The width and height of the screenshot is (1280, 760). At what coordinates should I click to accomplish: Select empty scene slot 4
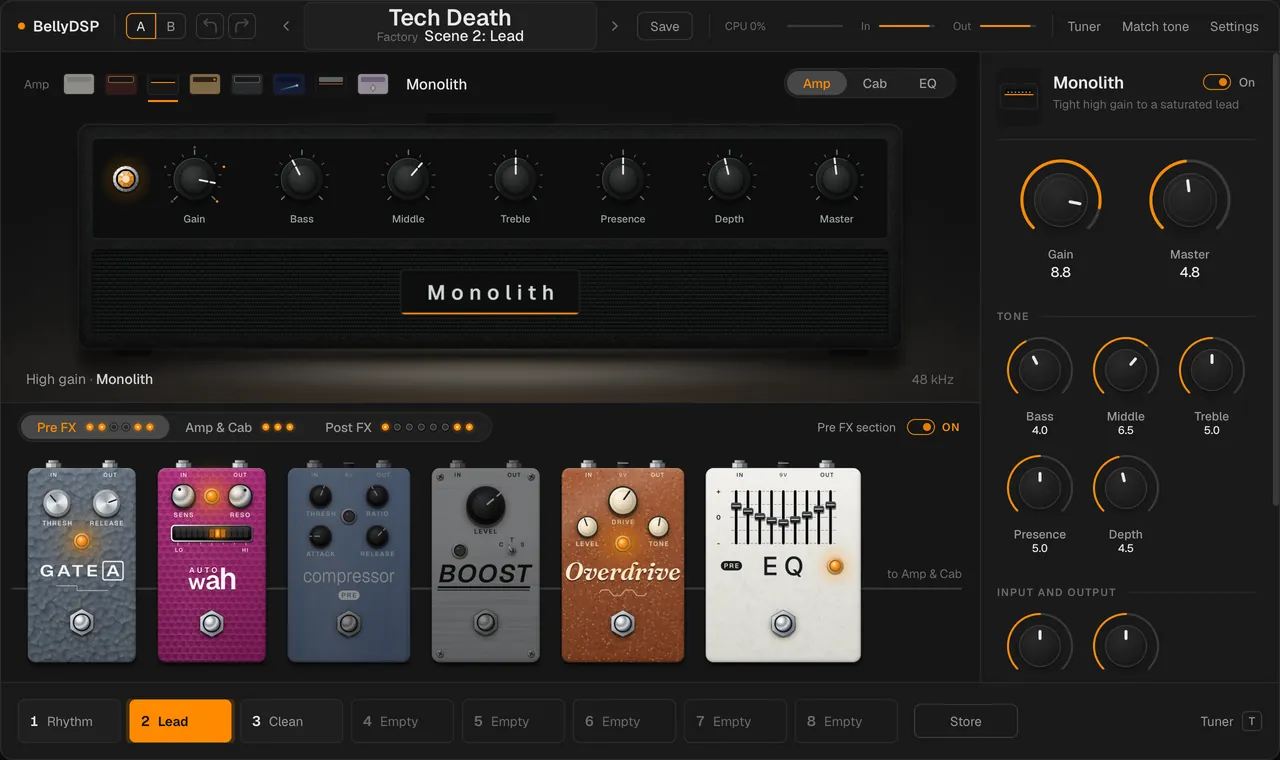402,721
